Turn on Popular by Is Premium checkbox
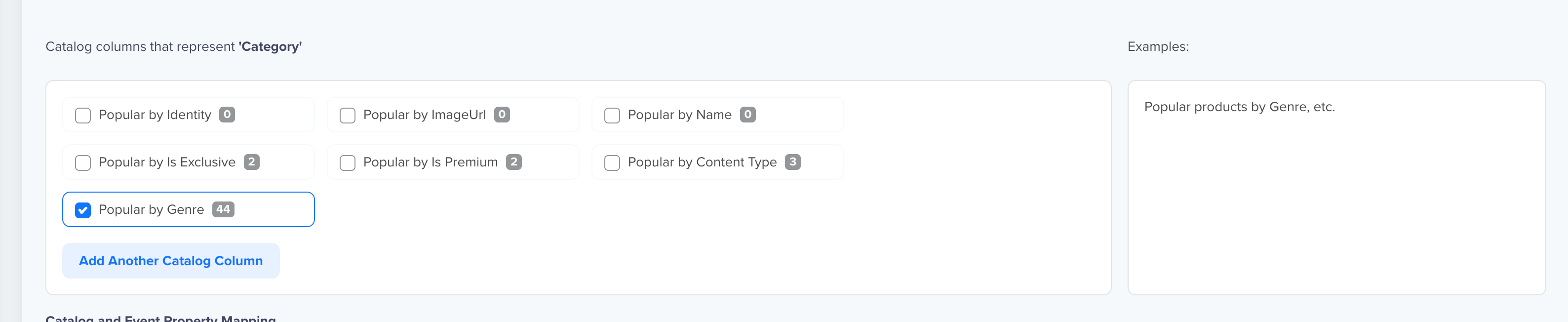 pyautogui.click(x=348, y=162)
